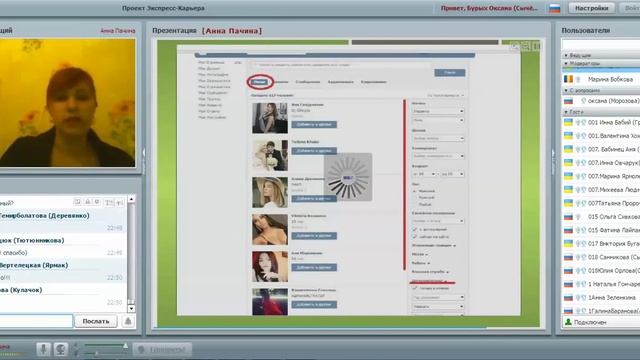Click the bell icon beside Послать
640x360 pixels.
point(128,321)
